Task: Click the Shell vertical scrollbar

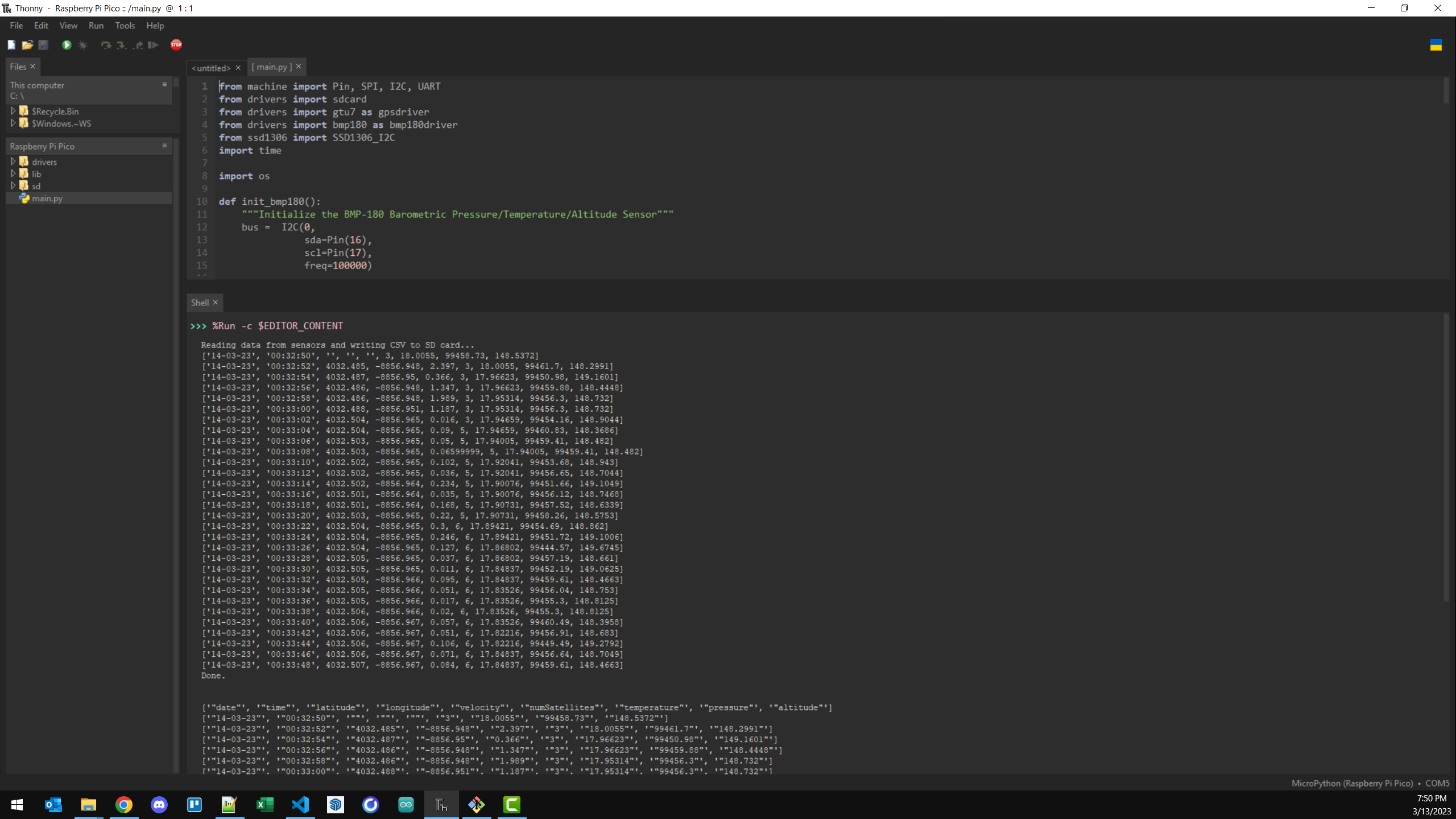Action: 1447,458
